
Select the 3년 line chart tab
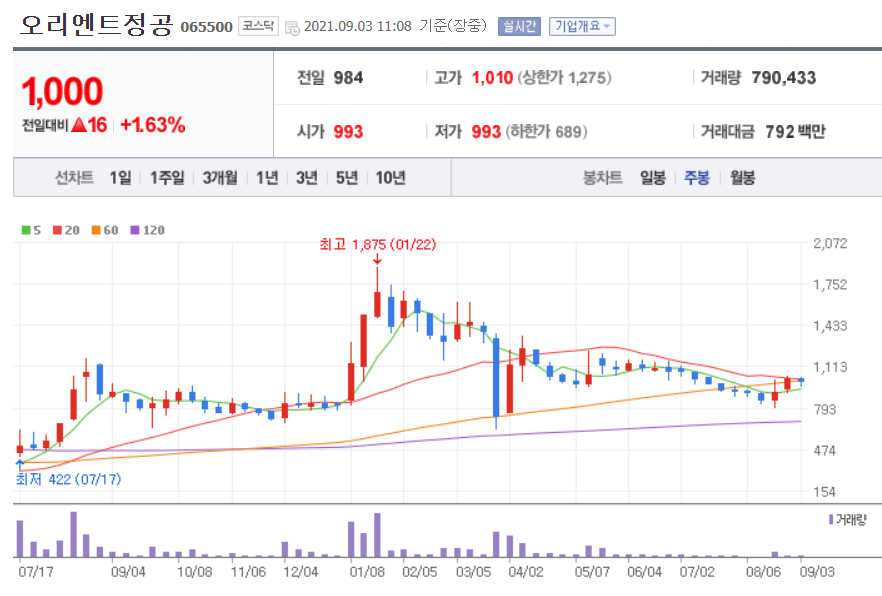click(x=307, y=178)
